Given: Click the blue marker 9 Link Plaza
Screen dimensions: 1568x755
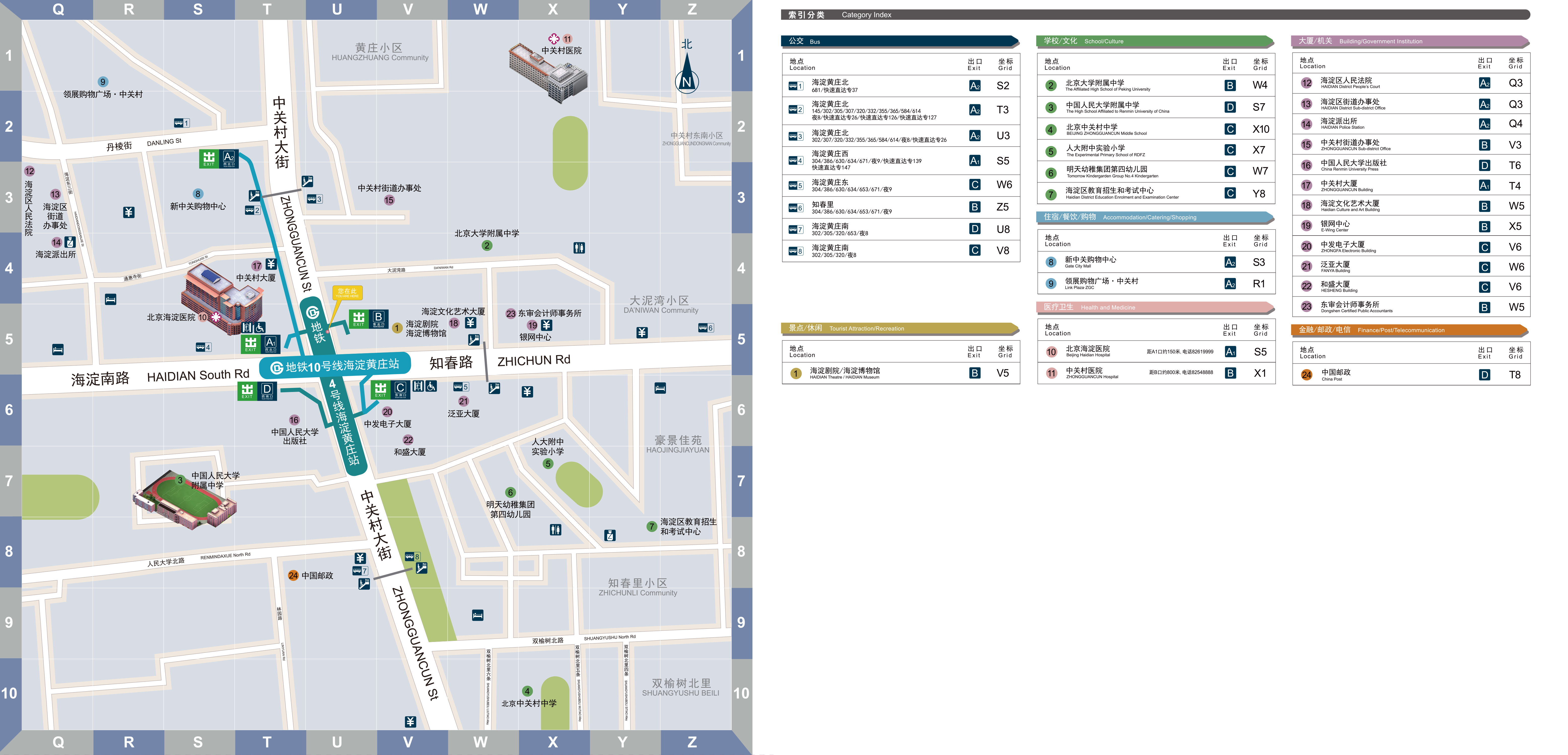Looking at the screenshot, I should click(x=103, y=82).
